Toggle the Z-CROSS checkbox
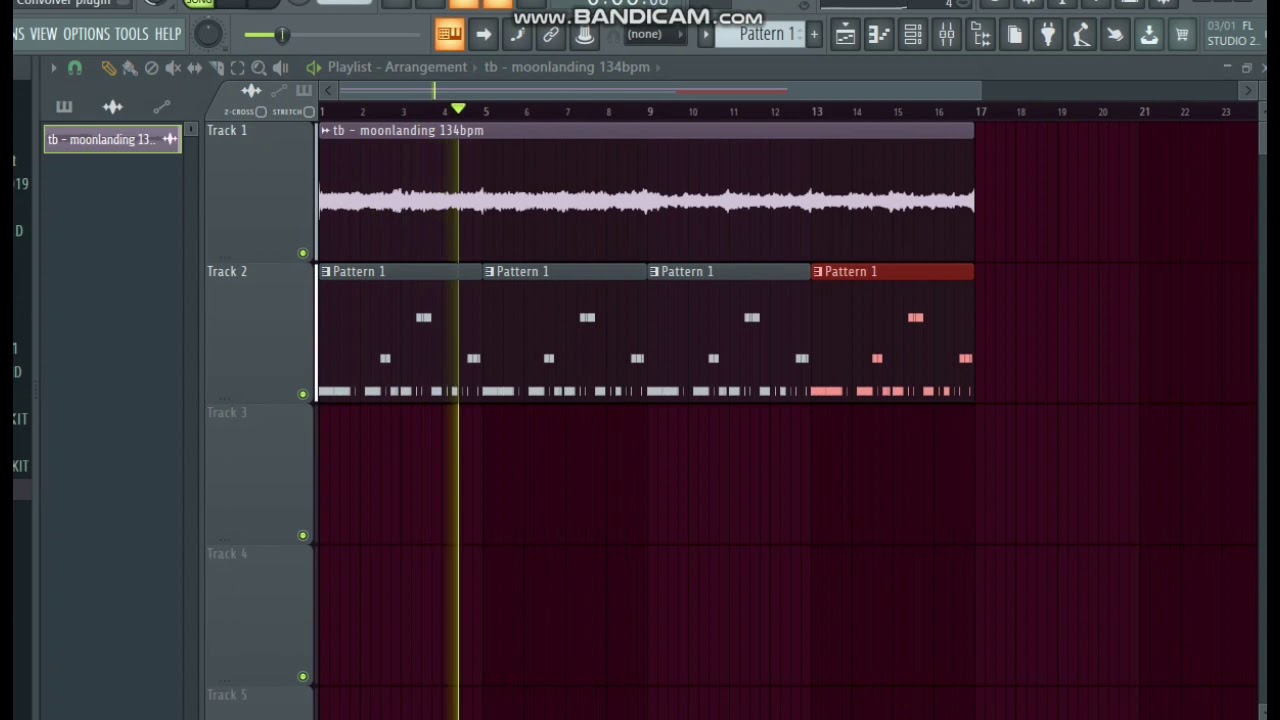The height and width of the screenshot is (720, 1280). coord(261,112)
